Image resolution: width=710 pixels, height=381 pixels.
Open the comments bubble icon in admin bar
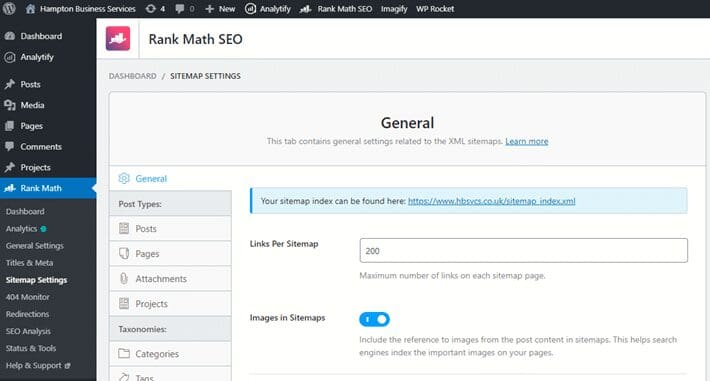click(180, 9)
